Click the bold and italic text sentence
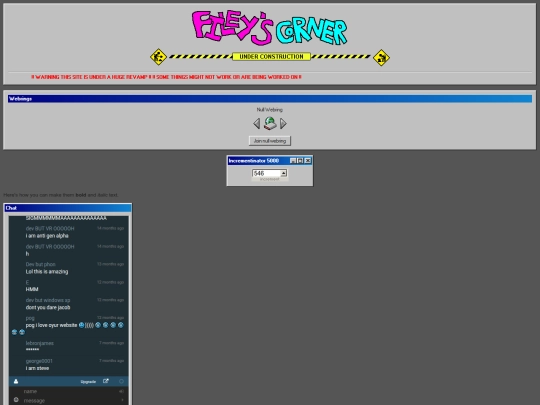 click(x=61, y=195)
